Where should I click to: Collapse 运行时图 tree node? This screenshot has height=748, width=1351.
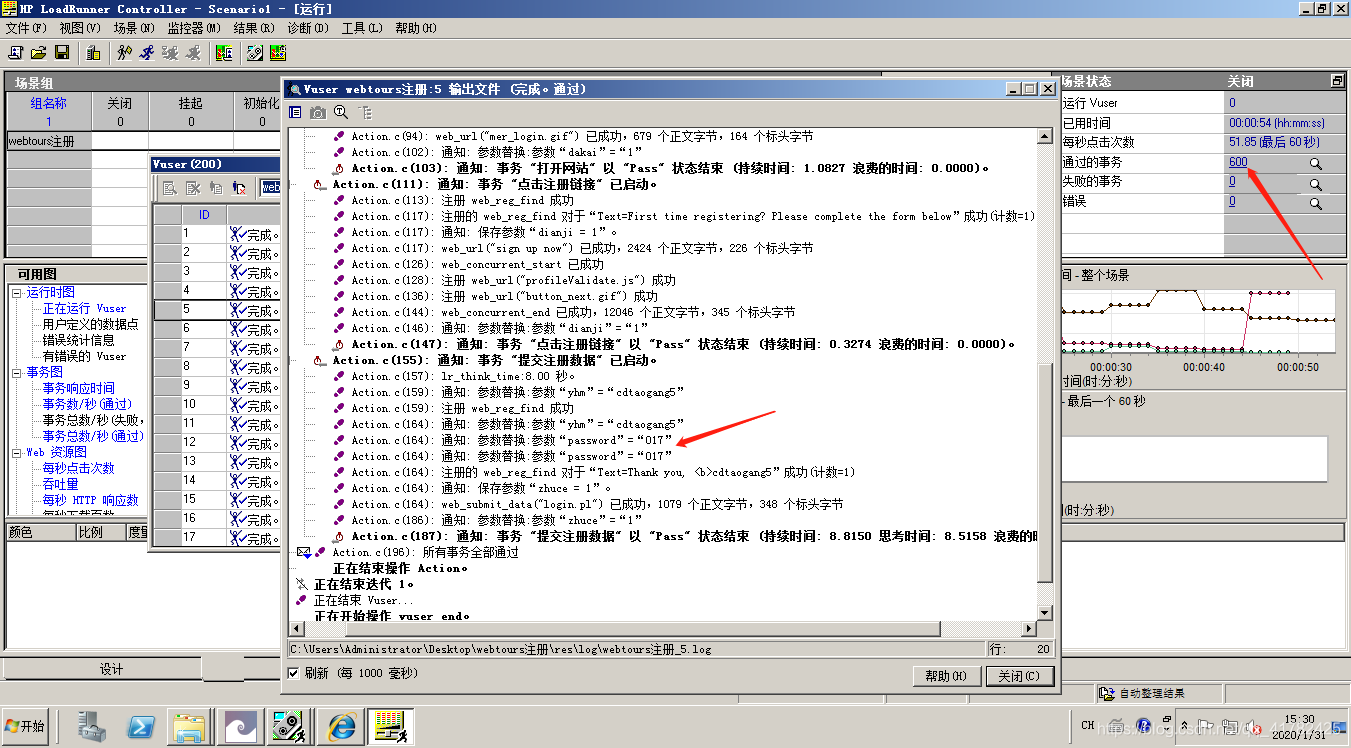pyautogui.click(x=17, y=293)
